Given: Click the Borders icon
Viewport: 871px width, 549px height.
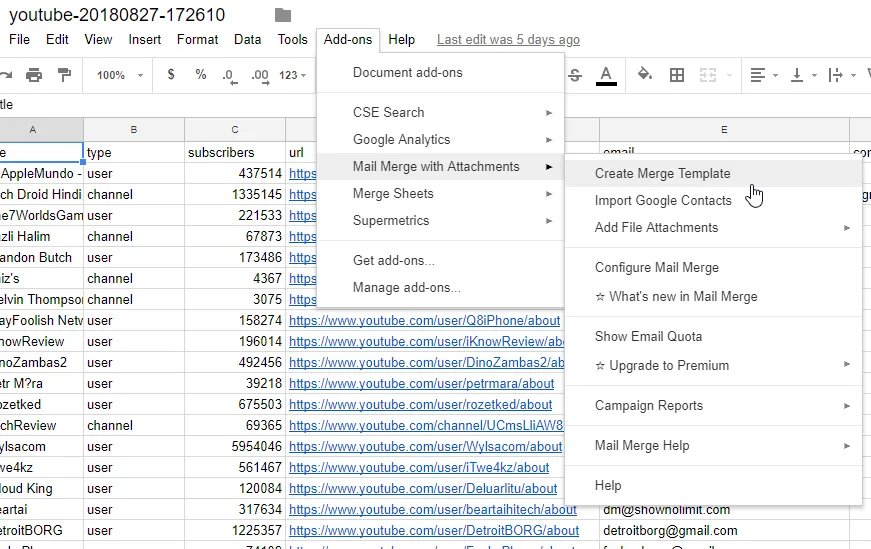Looking at the screenshot, I should click(x=677, y=75).
